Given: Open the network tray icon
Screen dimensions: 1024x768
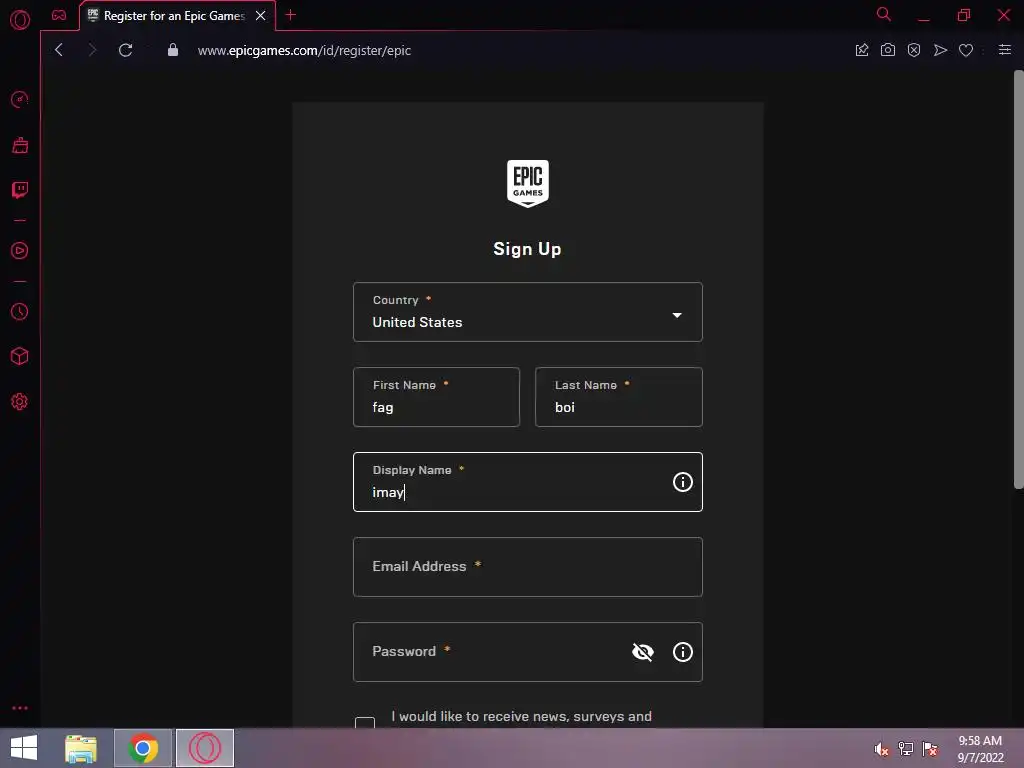Looking at the screenshot, I should point(906,749).
